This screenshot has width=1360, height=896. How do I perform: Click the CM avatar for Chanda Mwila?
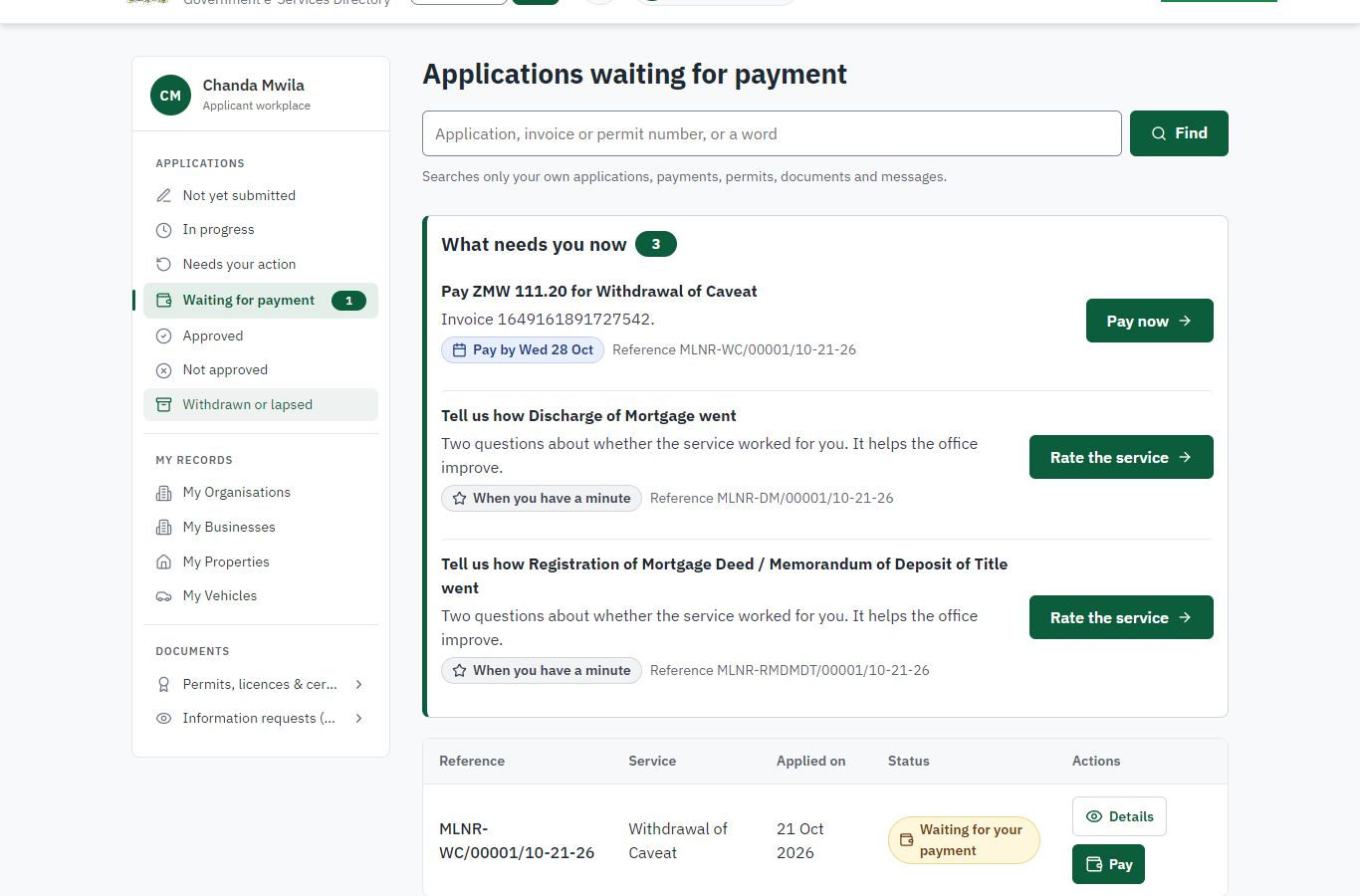[x=170, y=96]
